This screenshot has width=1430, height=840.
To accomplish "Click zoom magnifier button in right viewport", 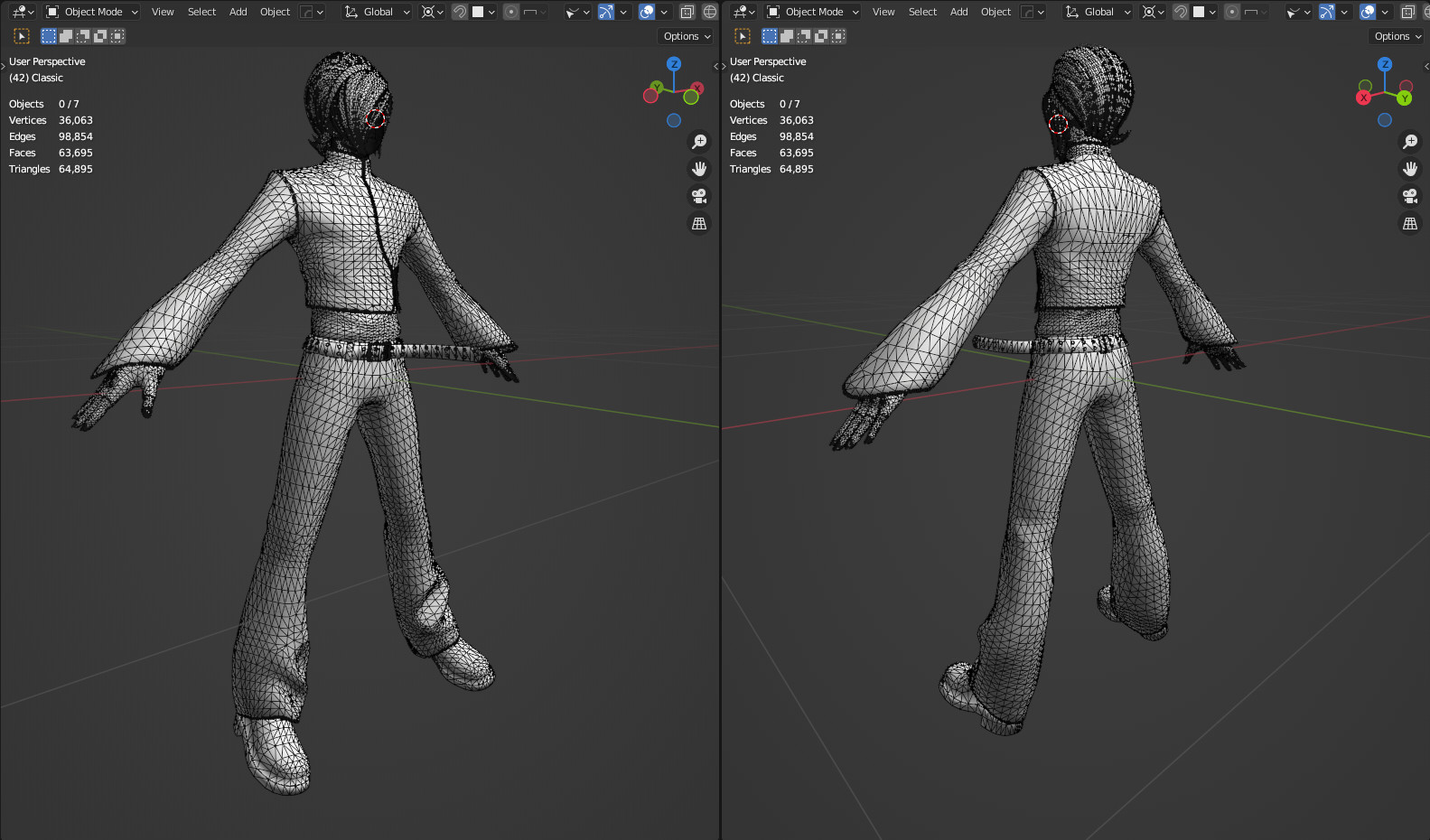I will (1410, 142).
